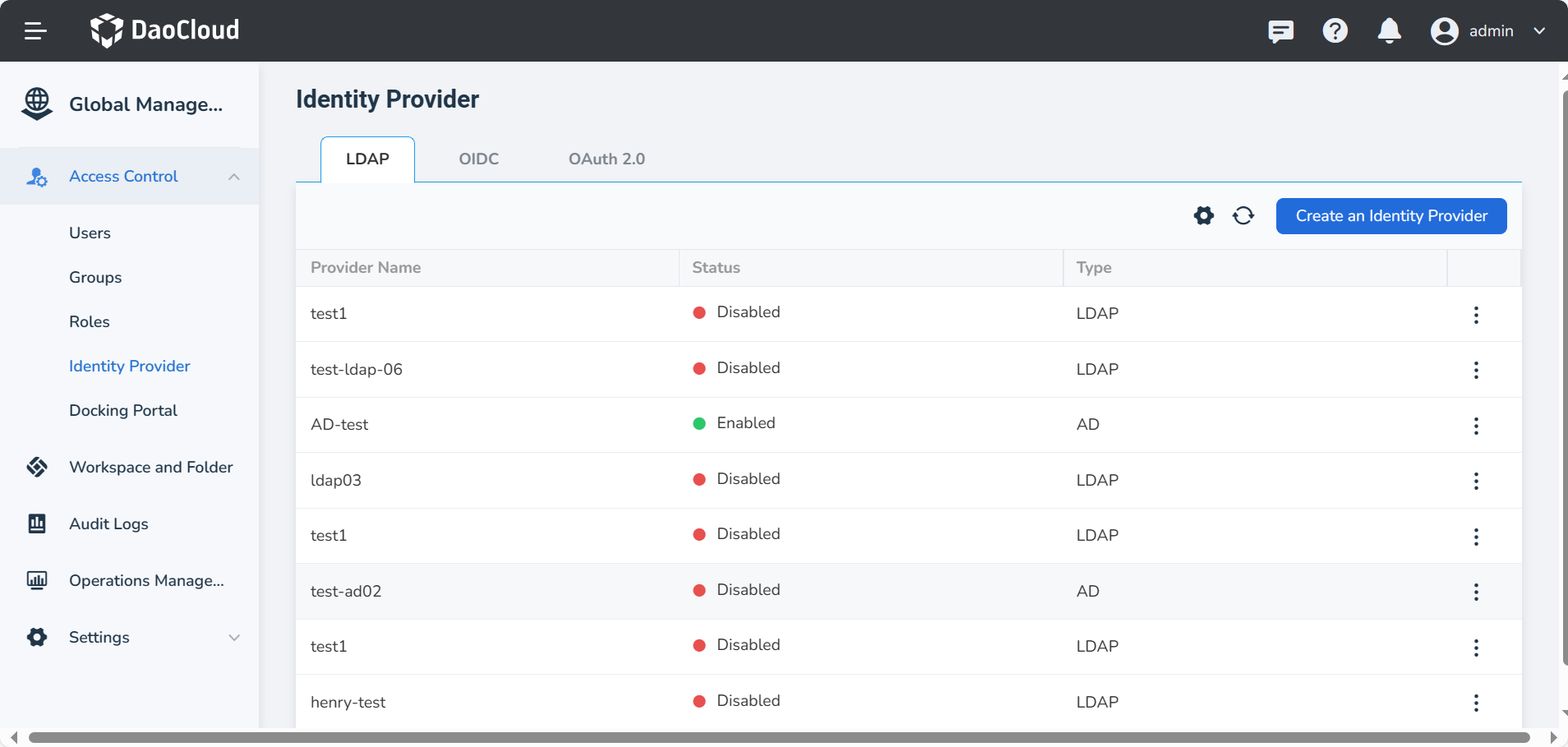
Task: Click Create an Identity Provider button
Action: [x=1390, y=216]
